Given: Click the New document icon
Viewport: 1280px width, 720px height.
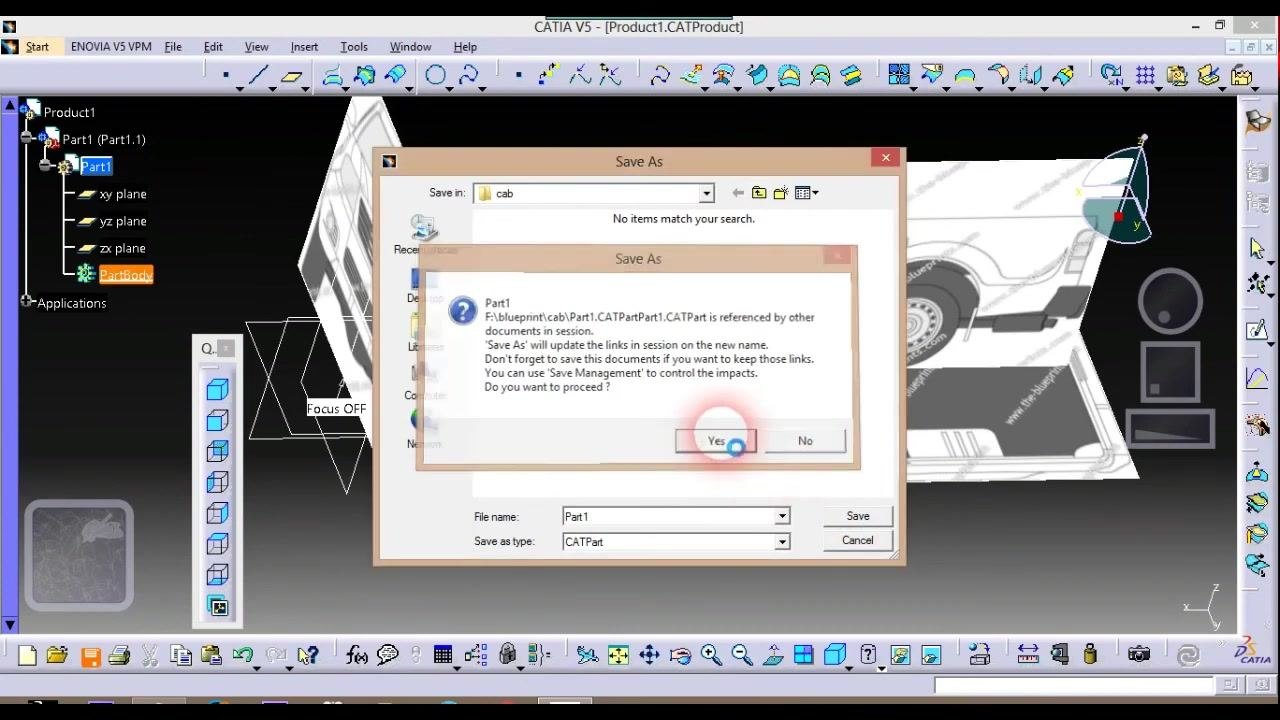Looking at the screenshot, I should tap(27, 656).
